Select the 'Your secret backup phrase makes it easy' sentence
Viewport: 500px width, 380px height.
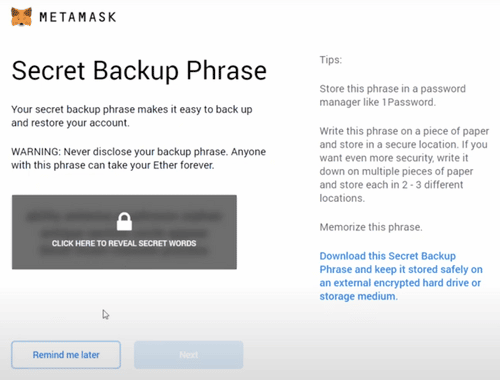pos(132,116)
